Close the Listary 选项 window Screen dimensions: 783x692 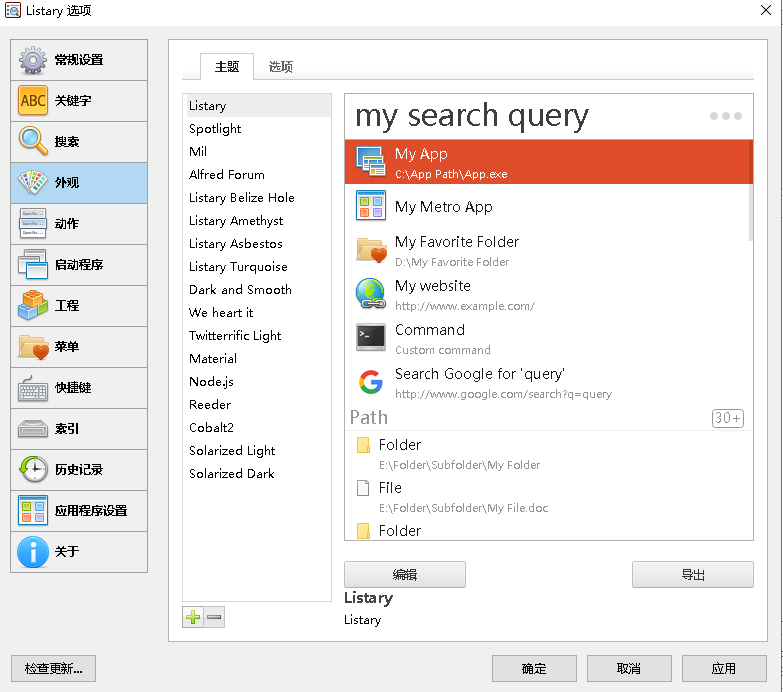point(766,10)
